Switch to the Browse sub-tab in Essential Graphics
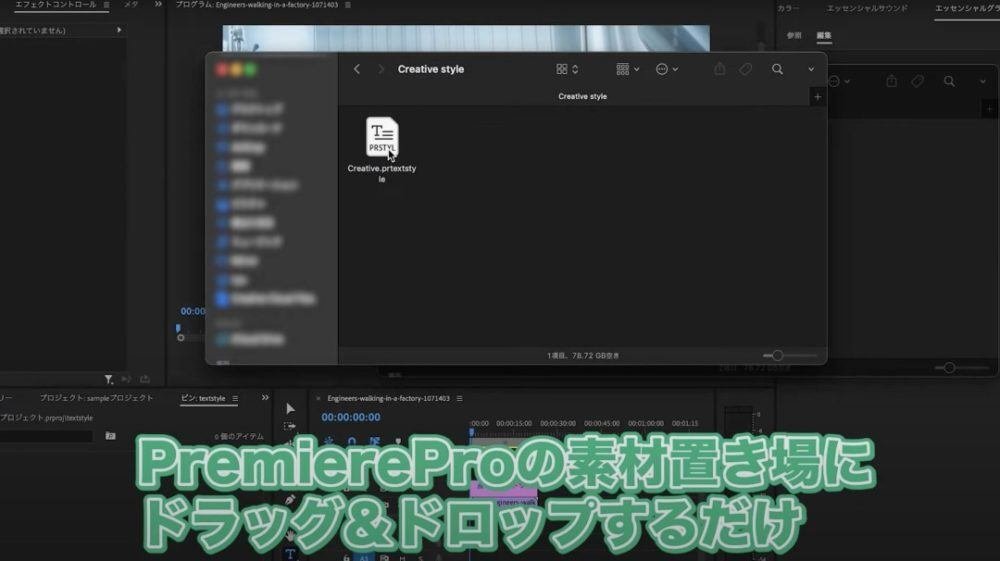This screenshot has height=561, width=1000. tap(794, 36)
